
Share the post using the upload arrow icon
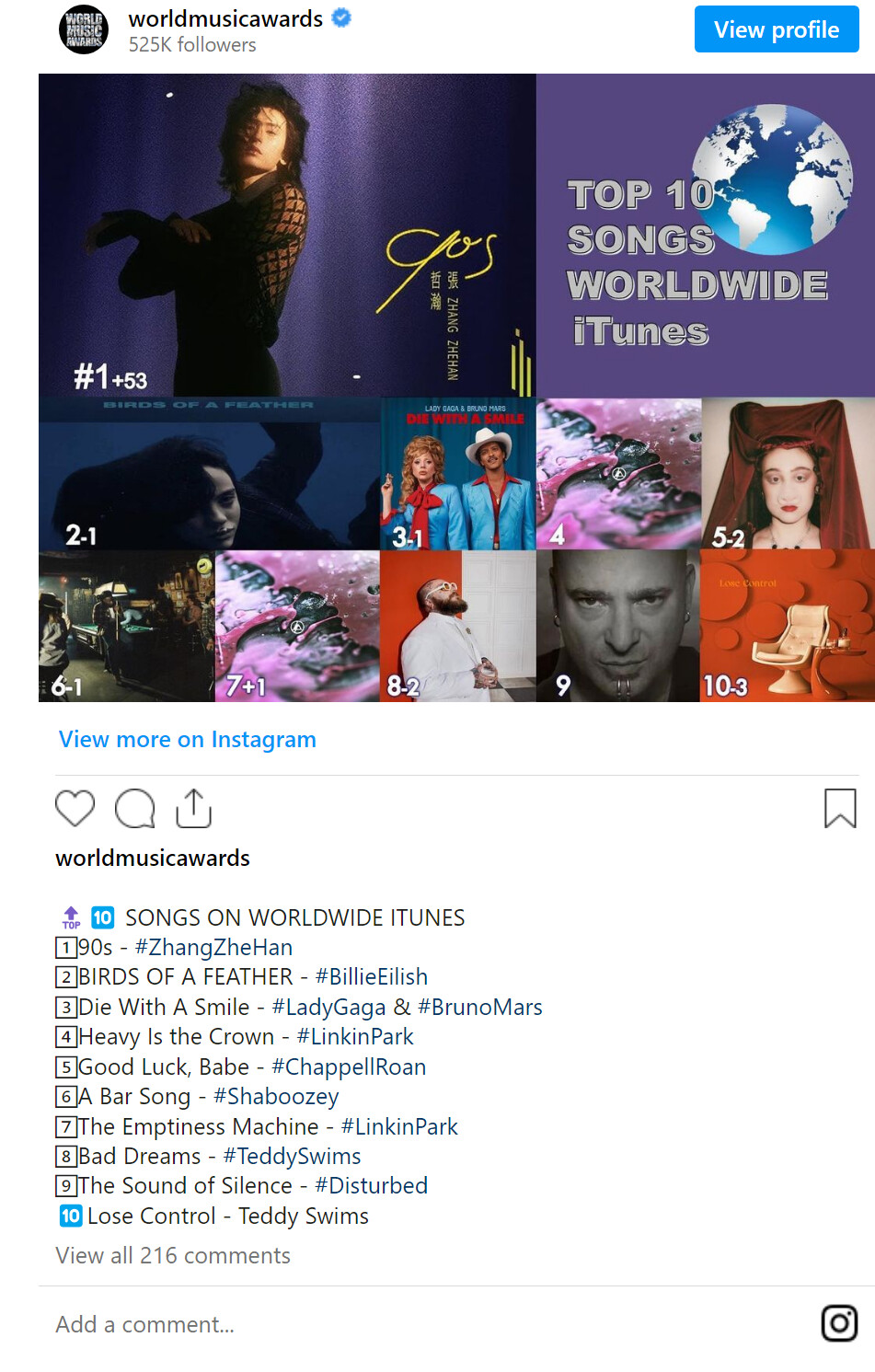[193, 808]
